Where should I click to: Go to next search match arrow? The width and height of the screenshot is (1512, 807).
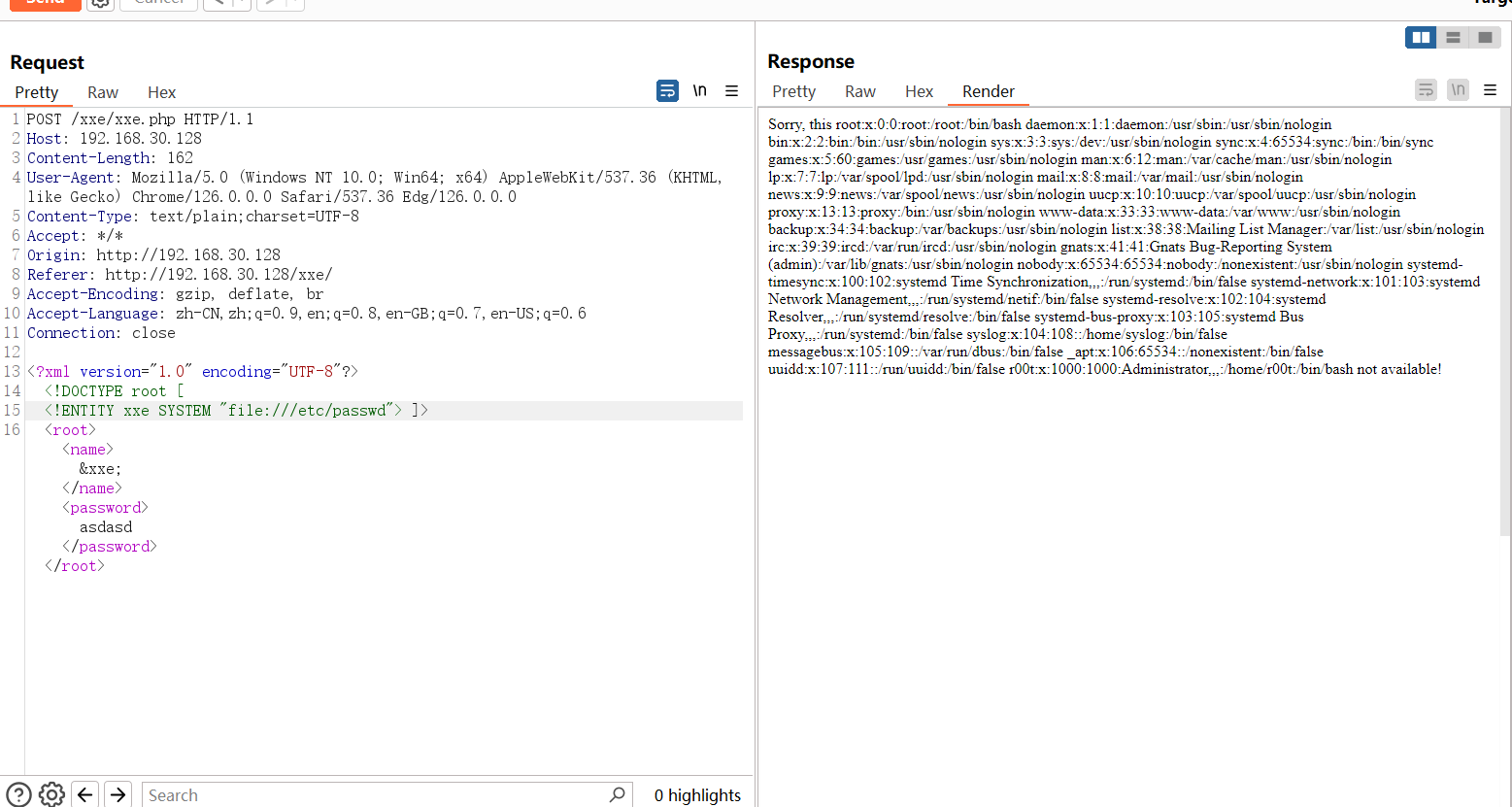118,794
